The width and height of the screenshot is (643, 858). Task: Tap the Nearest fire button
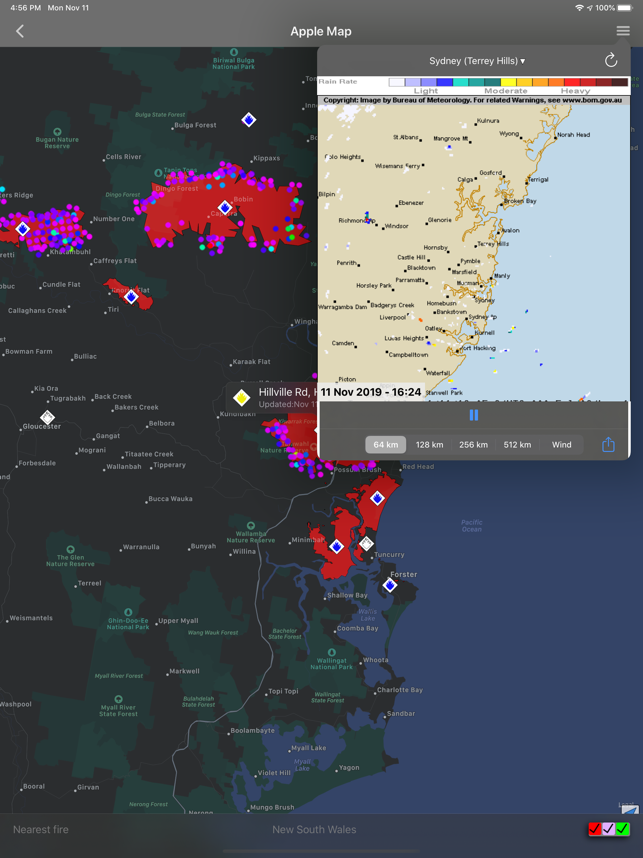pos(41,830)
